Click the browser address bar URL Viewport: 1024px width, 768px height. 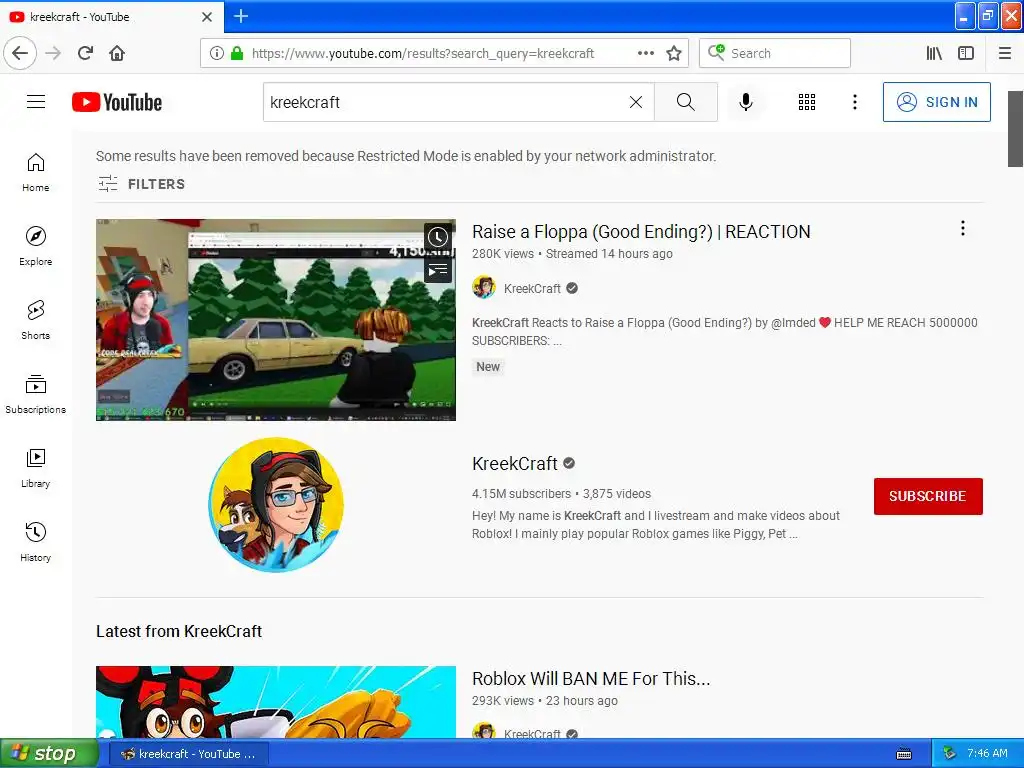pyautogui.click(x=423, y=54)
